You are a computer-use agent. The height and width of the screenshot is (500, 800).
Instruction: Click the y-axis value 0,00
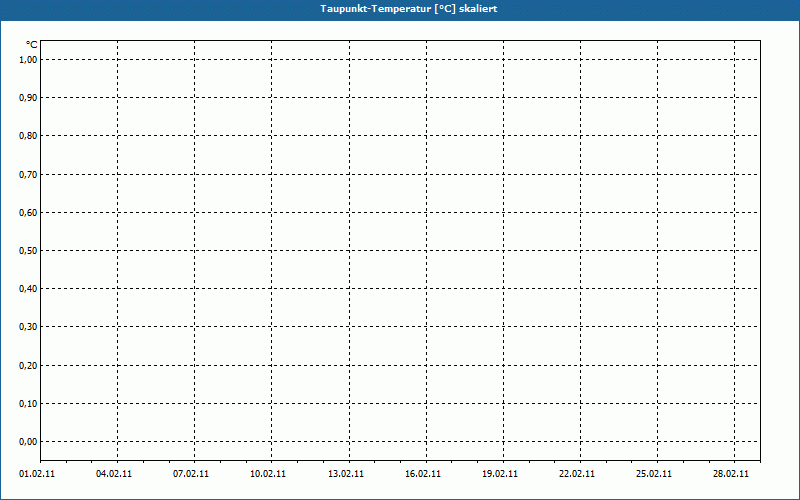pyautogui.click(x=28, y=442)
